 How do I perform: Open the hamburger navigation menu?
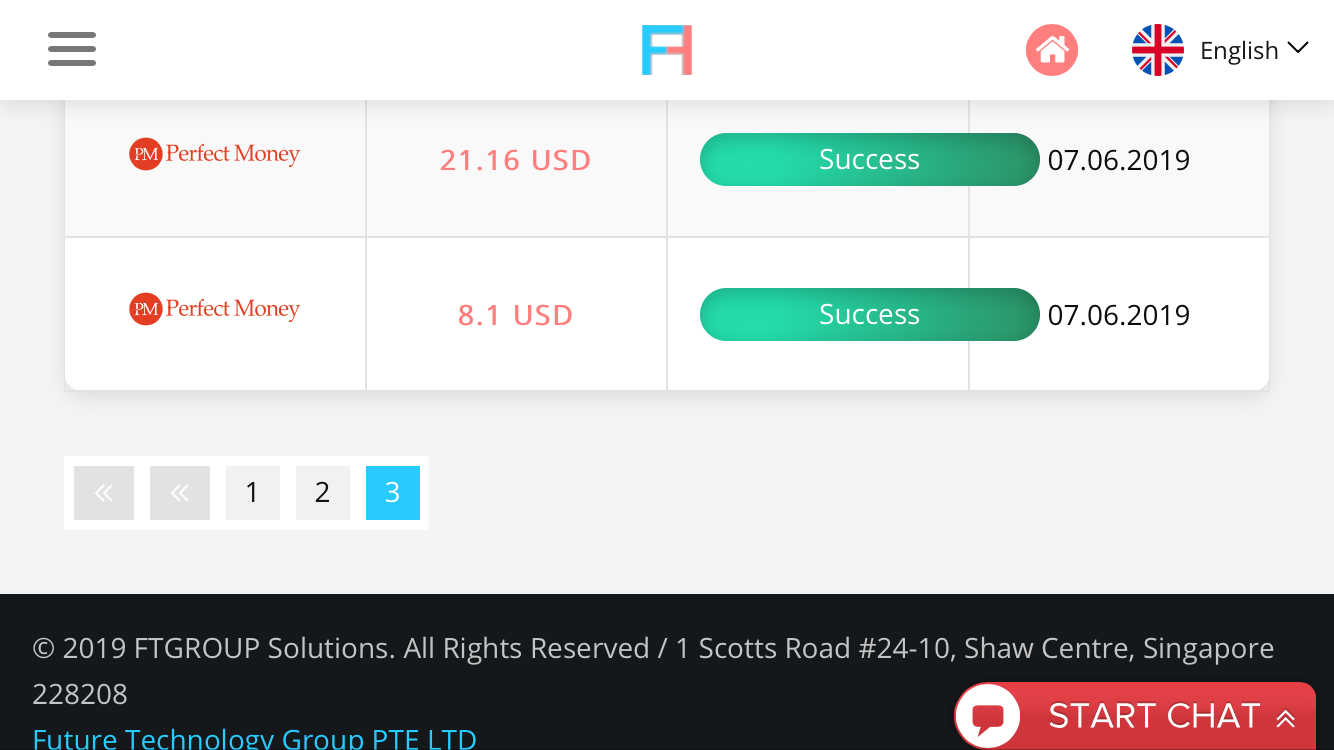pos(72,49)
